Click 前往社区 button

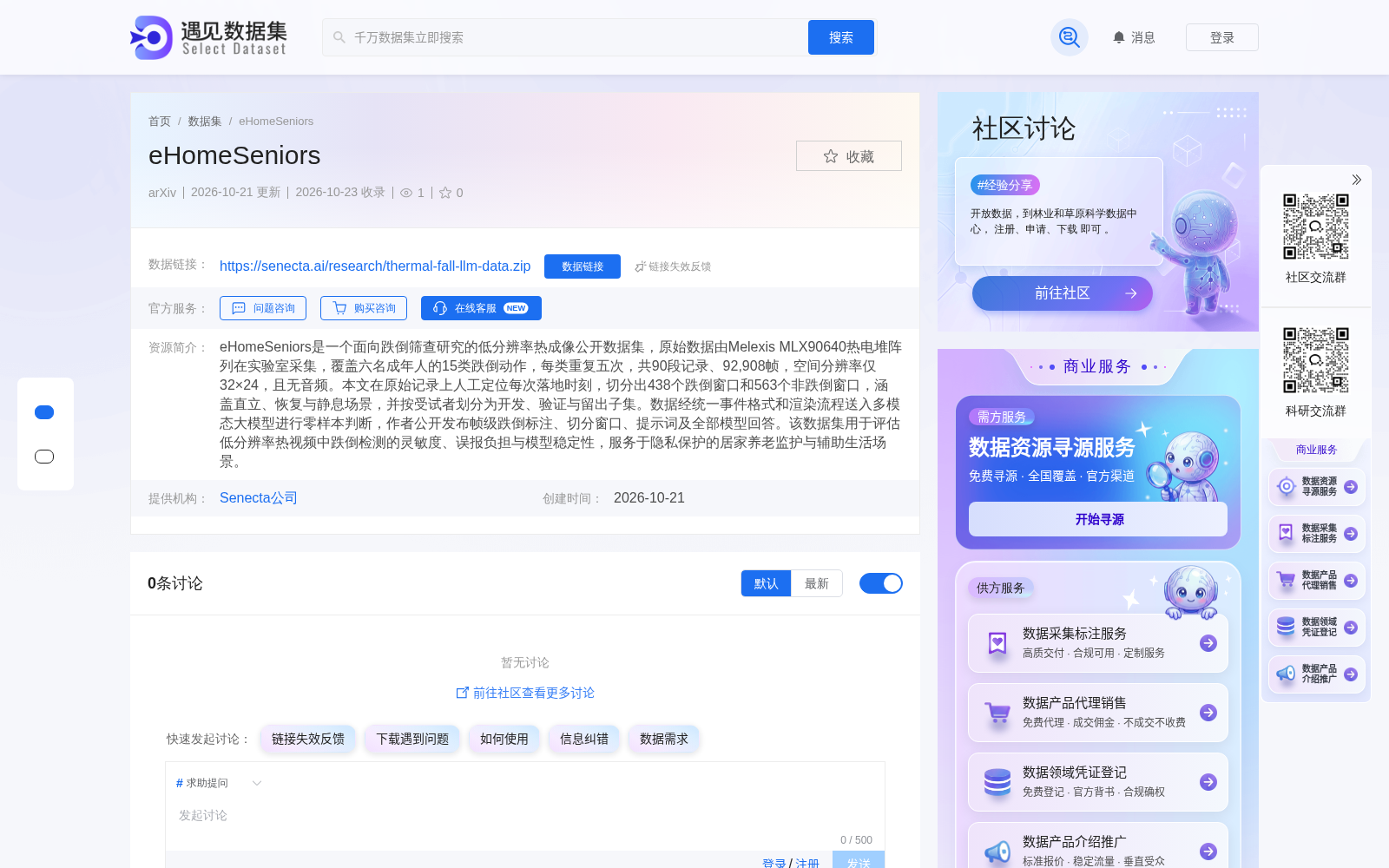point(1063,293)
